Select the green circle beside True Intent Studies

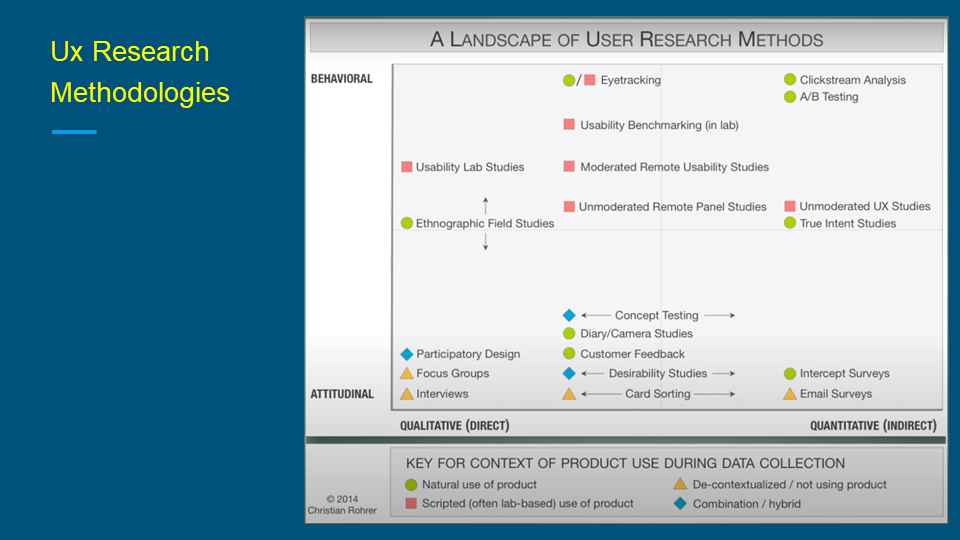pyautogui.click(x=790, y=223)
